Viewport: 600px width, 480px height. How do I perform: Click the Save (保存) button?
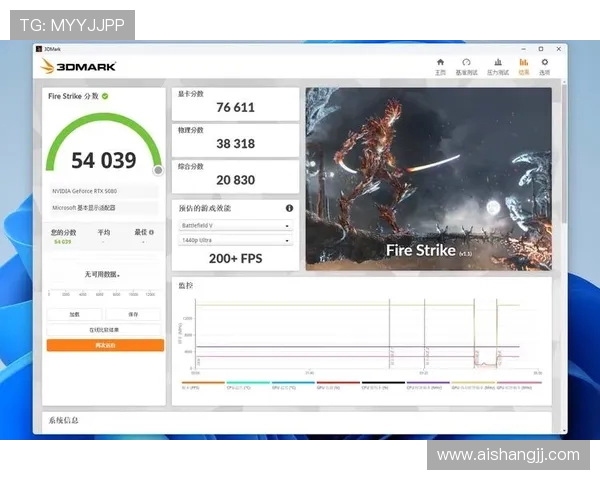pos(133,314)
